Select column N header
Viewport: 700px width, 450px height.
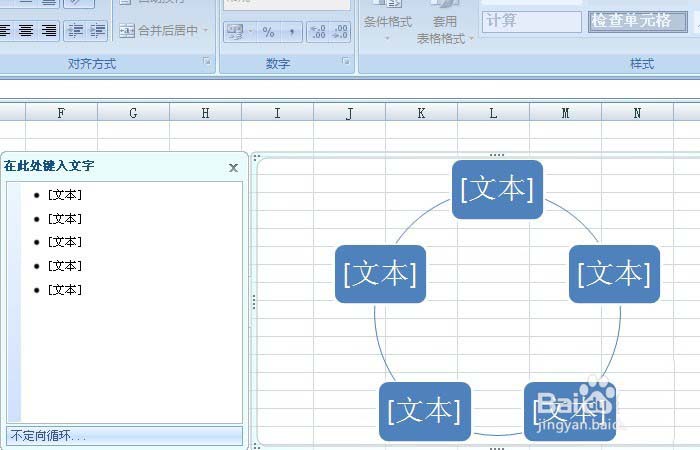(x=638, y=113)
